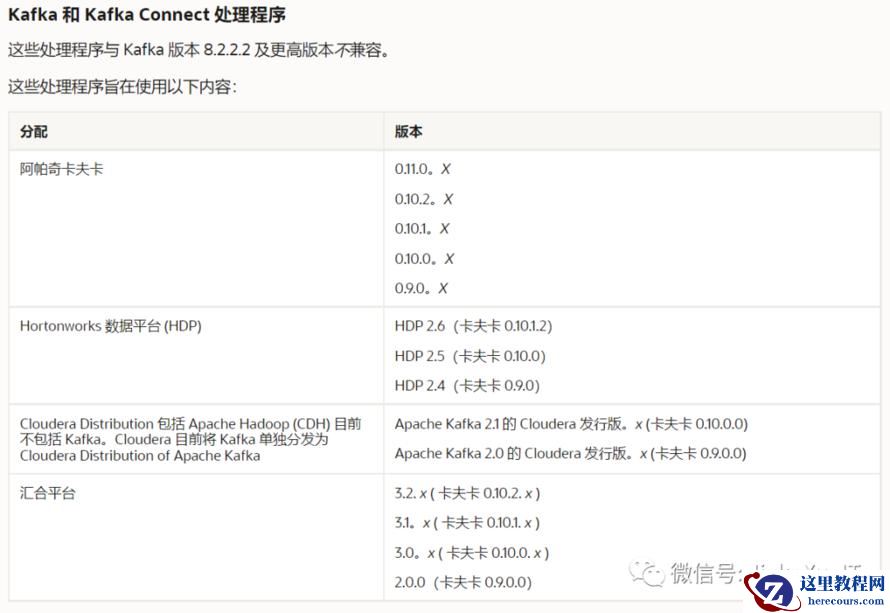
Task: Select the heading Kafka 和 Kafka Connect 处理程序
Action: click(x=146, y=15)
